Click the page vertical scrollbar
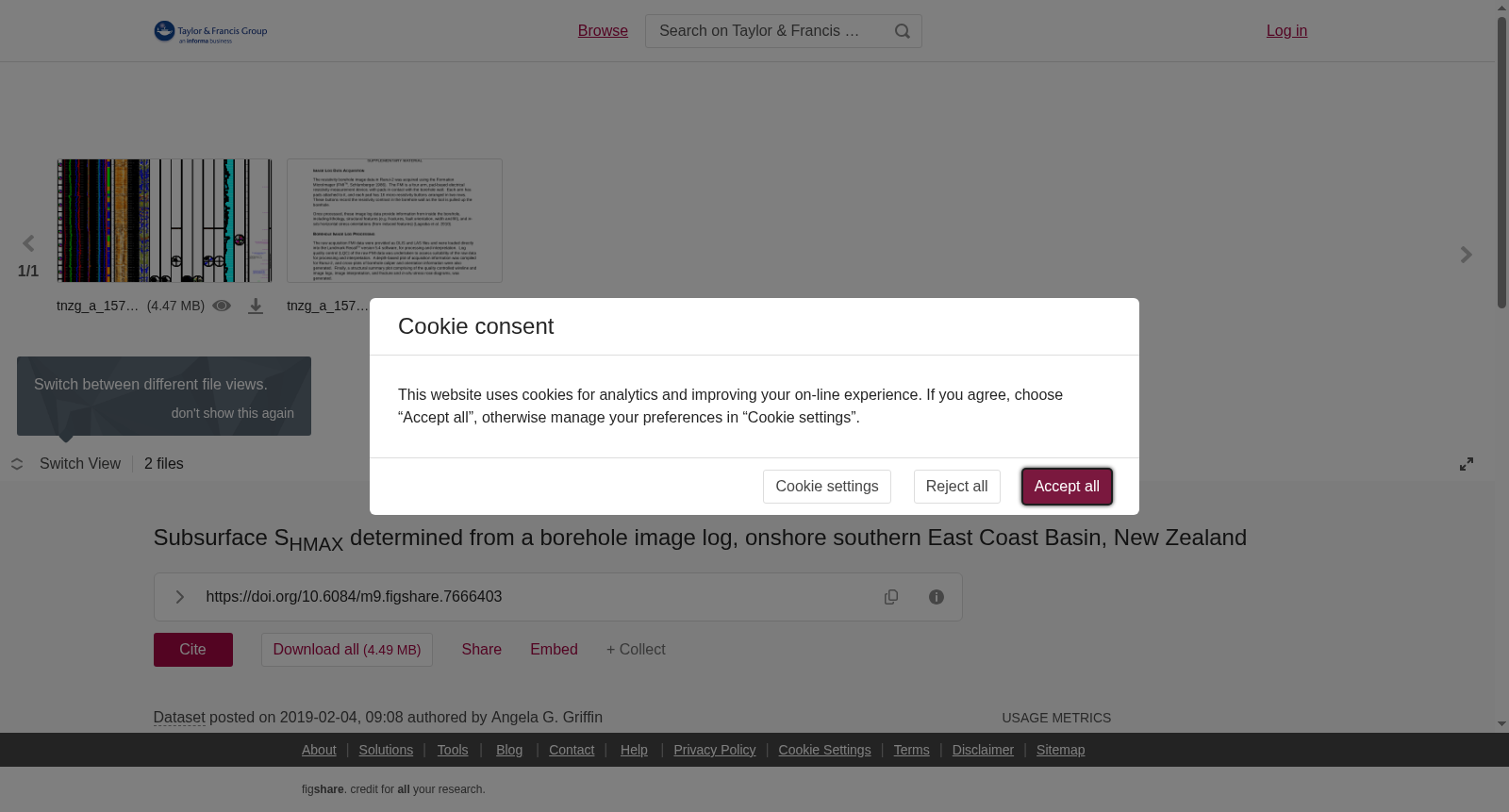The width and height of the screenshot is (1509, 812). pos(1501,162)
